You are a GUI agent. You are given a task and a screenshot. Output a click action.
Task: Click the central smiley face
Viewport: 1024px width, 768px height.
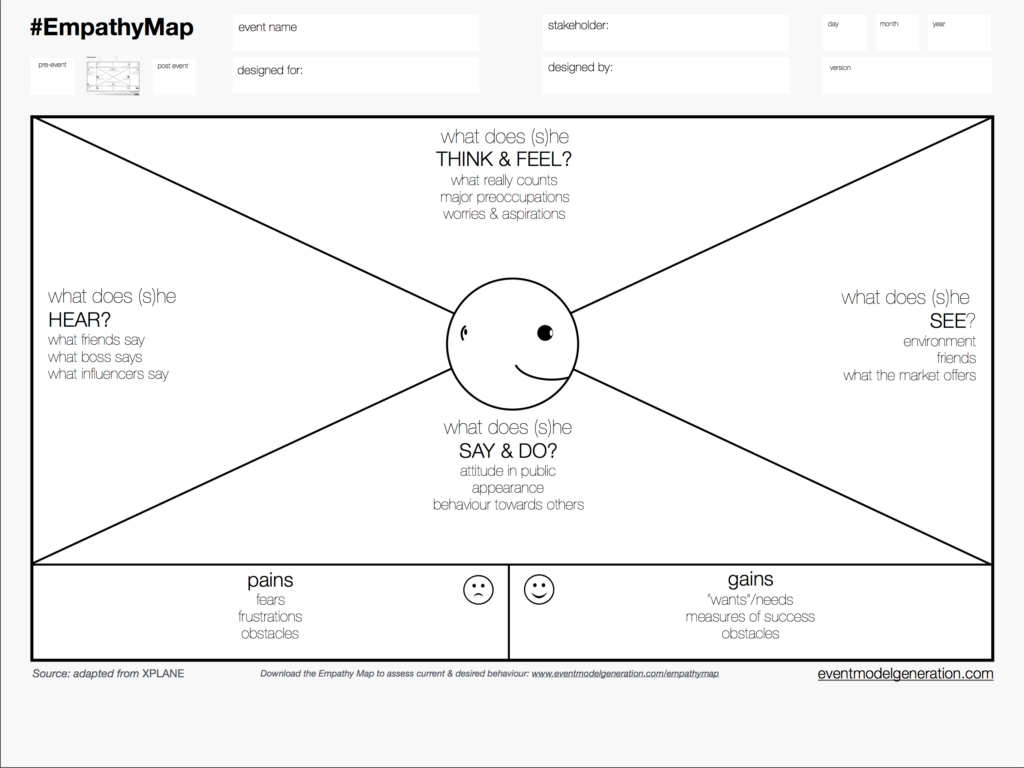pyautogui.click(x=513, y=344)
